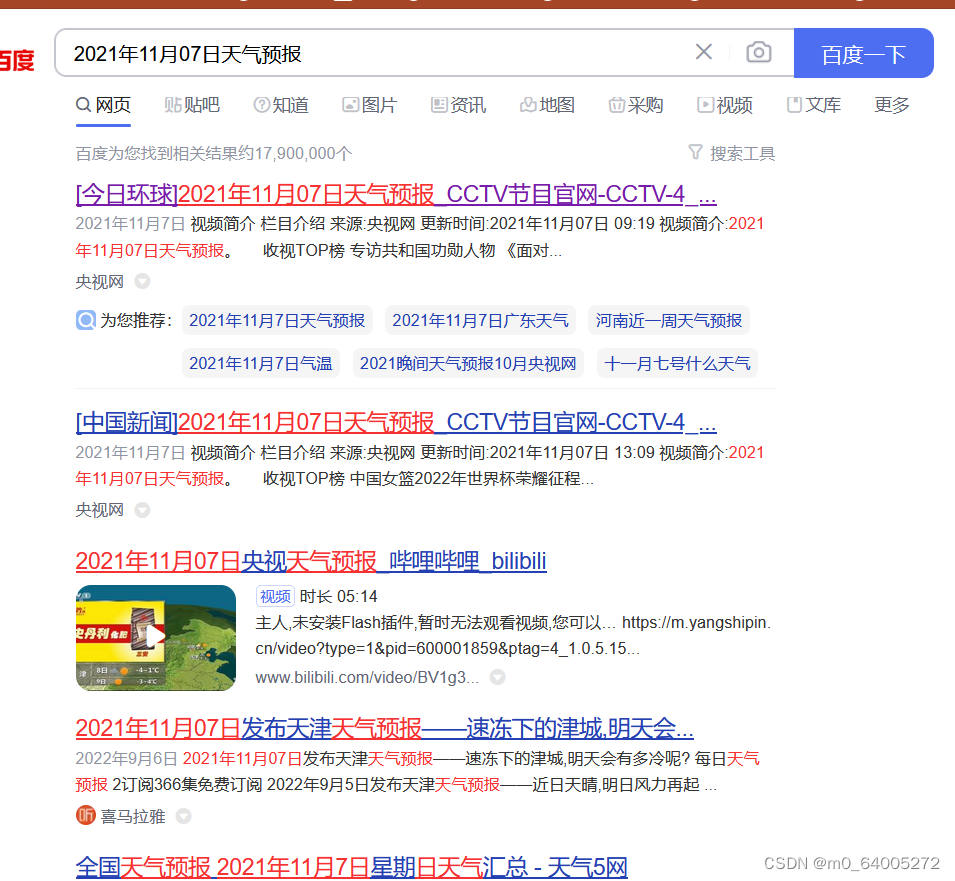Click the 百度一下 search button
This screenshot has height=881, width=955.
tap(863, 53)
